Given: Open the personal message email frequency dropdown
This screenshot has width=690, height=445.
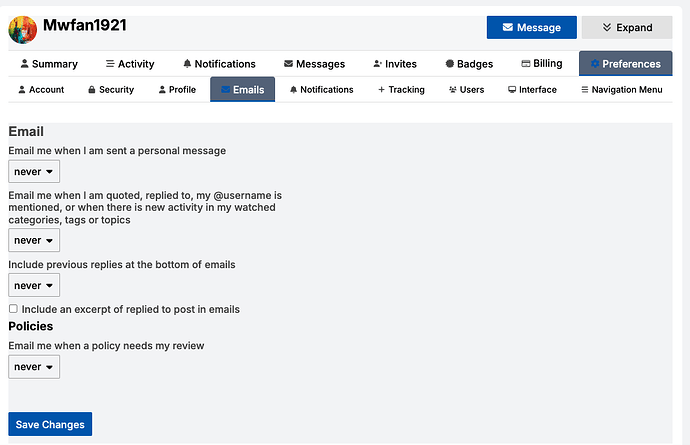Looking at the screenshot, I should [x=34, y=172].
